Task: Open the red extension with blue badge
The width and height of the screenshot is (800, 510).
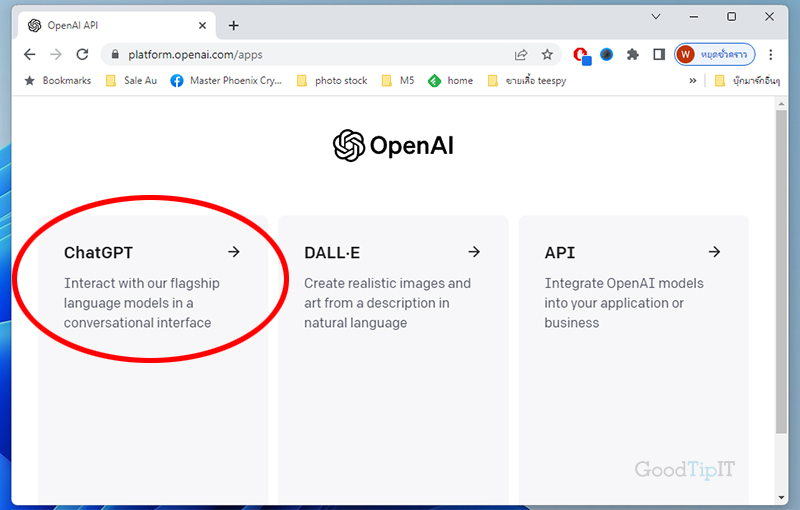Action: coord(582,55)
